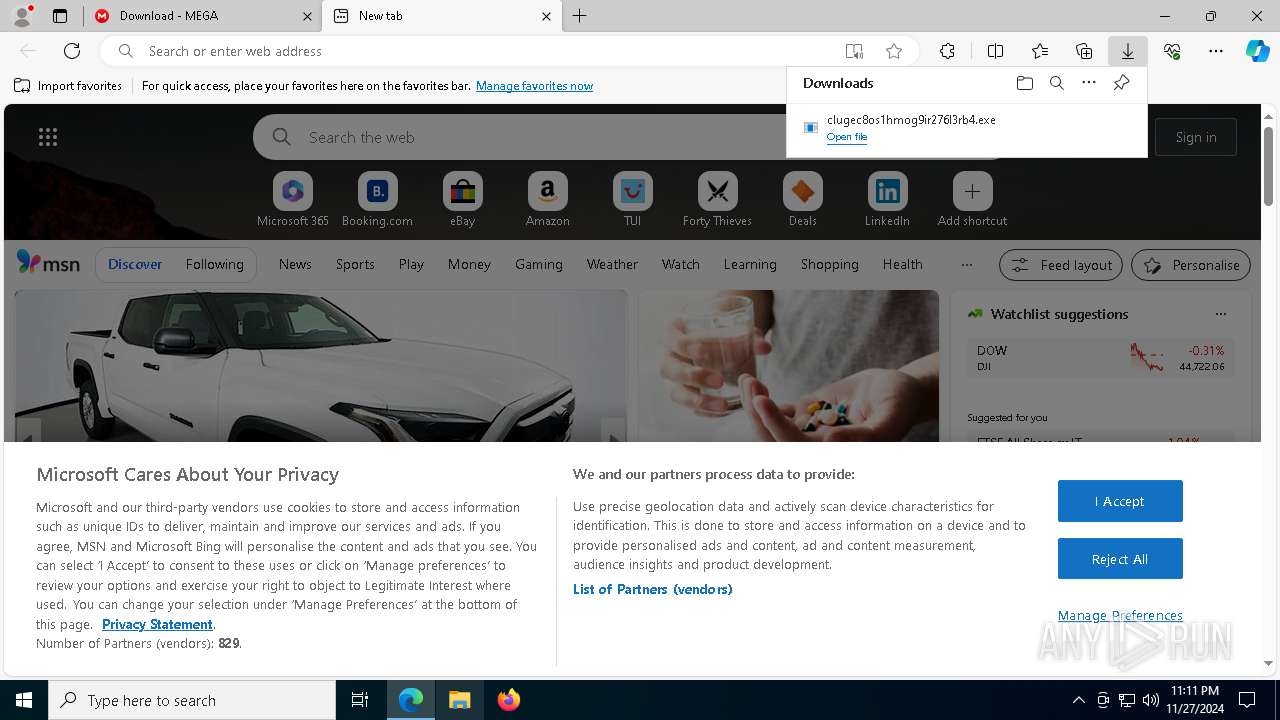Open the Extensions puzzle icon

947,51
